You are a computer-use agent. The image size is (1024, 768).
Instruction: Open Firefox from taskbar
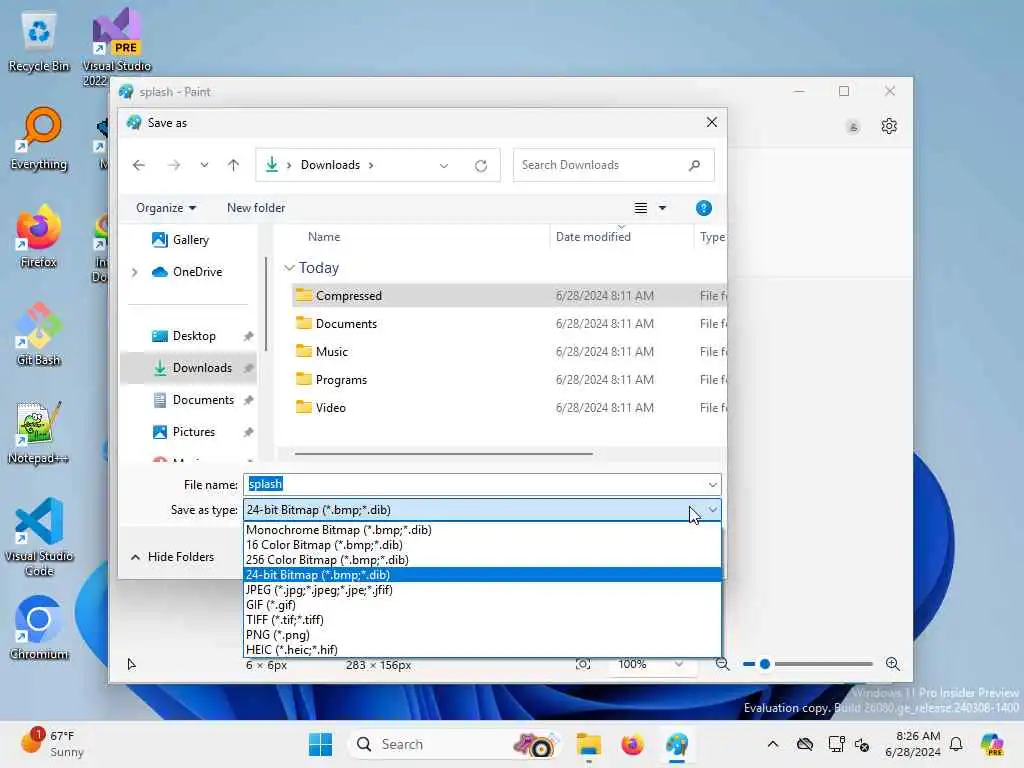coord(632,744)
